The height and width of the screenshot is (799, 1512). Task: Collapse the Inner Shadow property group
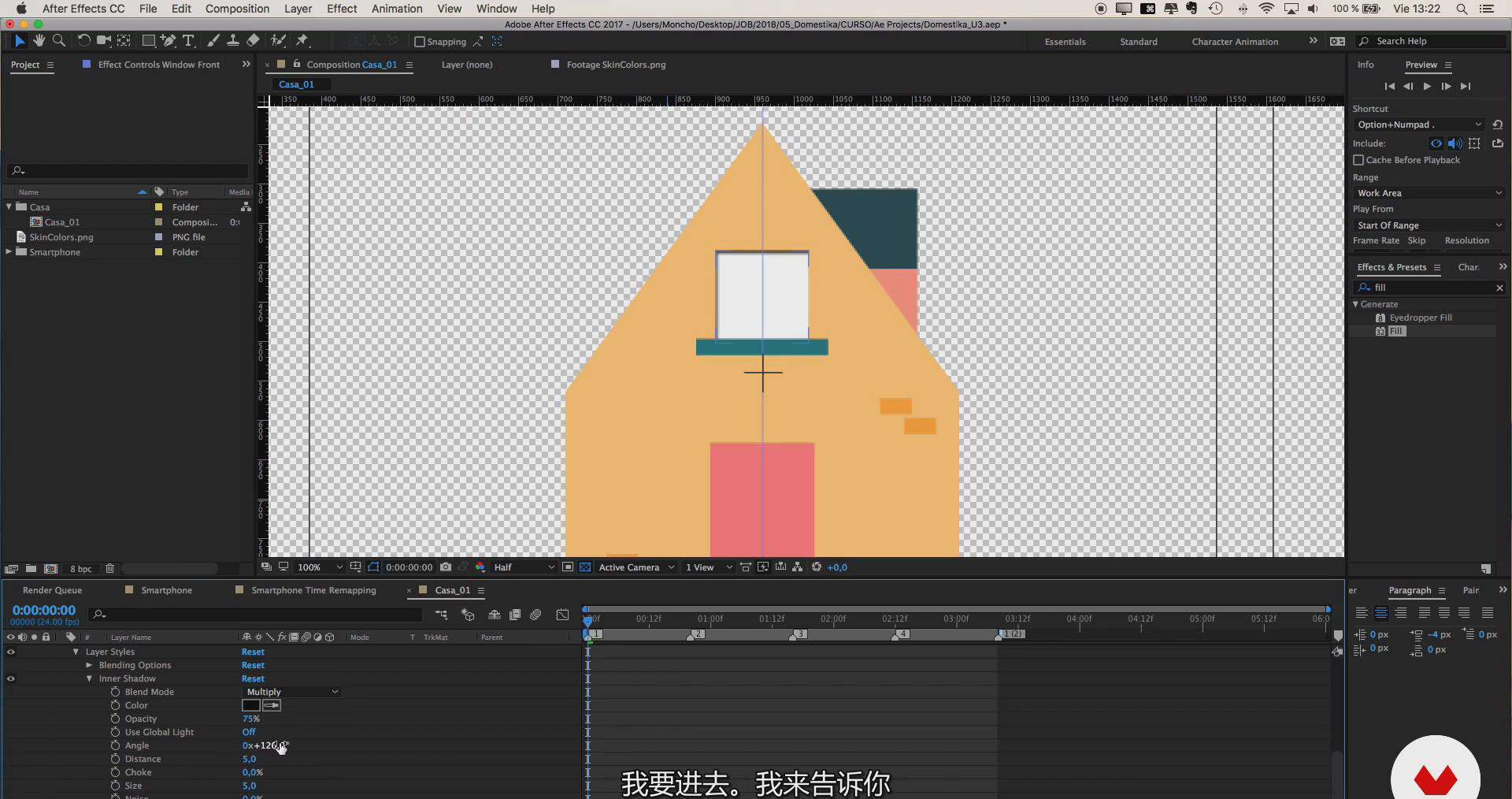(x=89, y=678)
